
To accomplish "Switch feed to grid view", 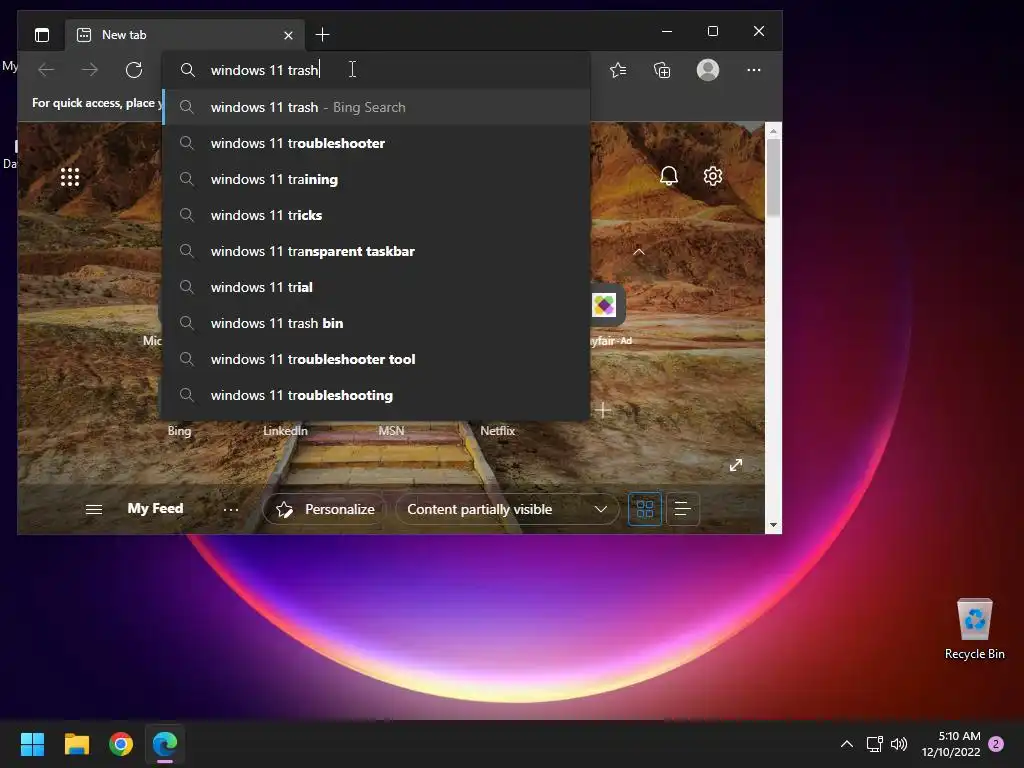I will [645, 509].
